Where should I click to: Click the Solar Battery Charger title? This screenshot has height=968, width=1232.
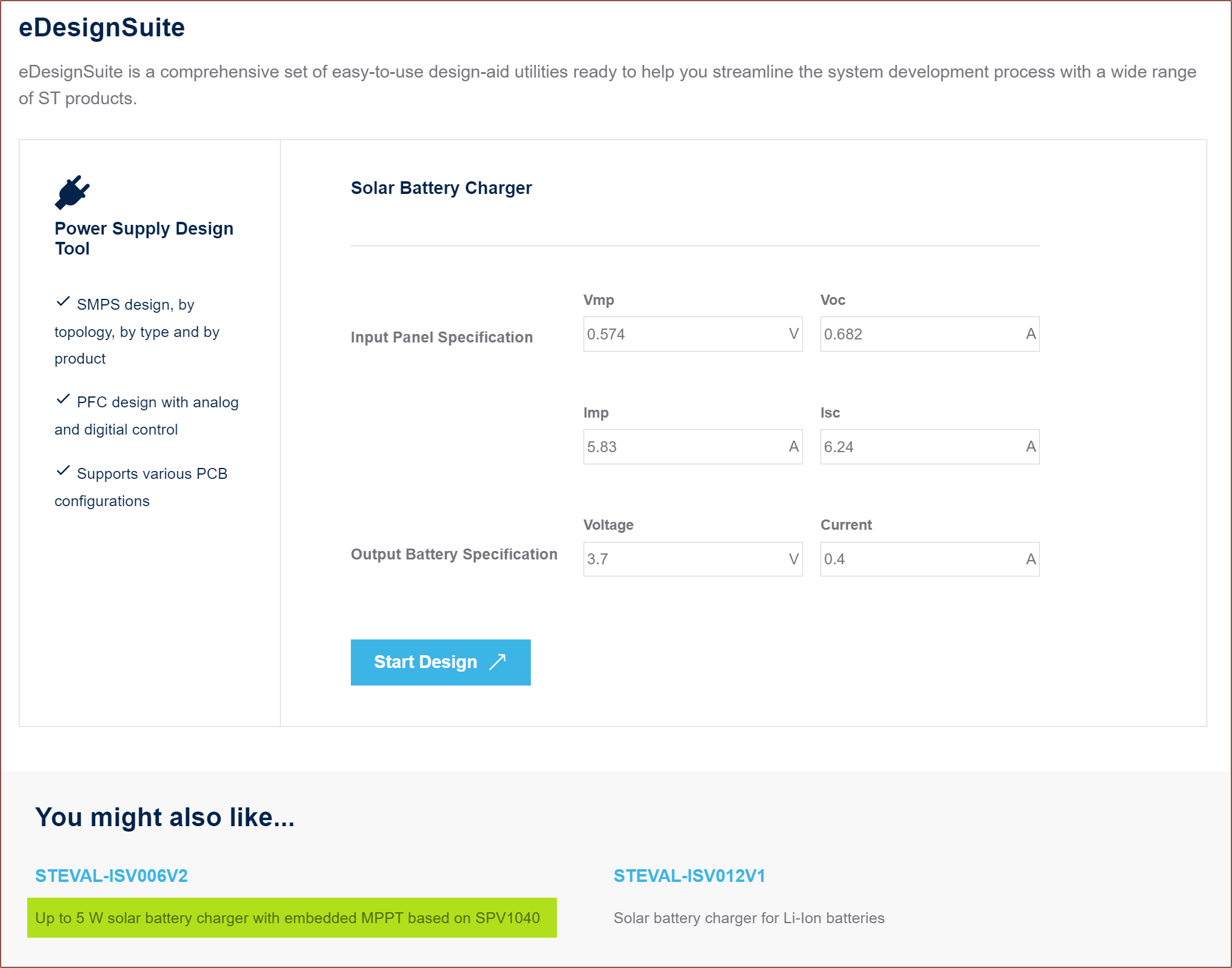pos(441,188)
